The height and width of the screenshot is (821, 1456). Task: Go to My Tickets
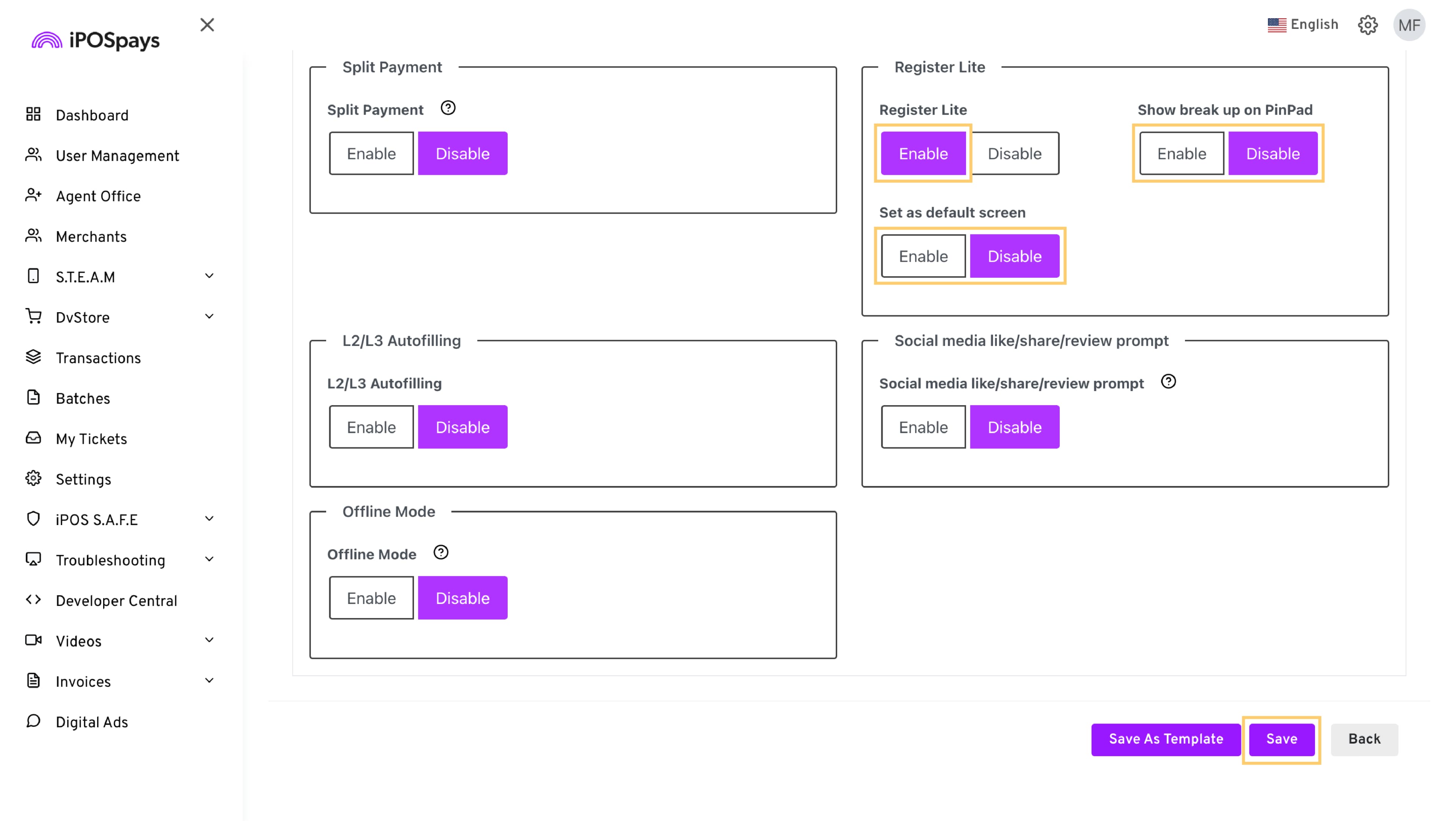91,439
